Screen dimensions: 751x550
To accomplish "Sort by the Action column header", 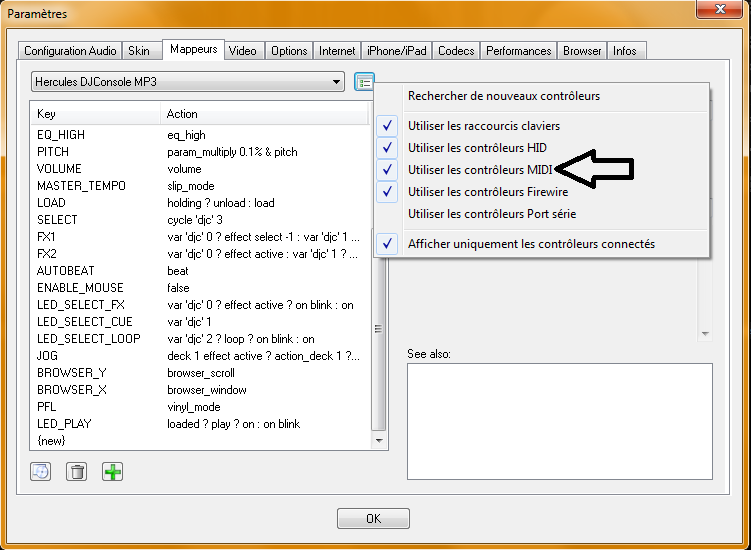I will tap(265, 114).
